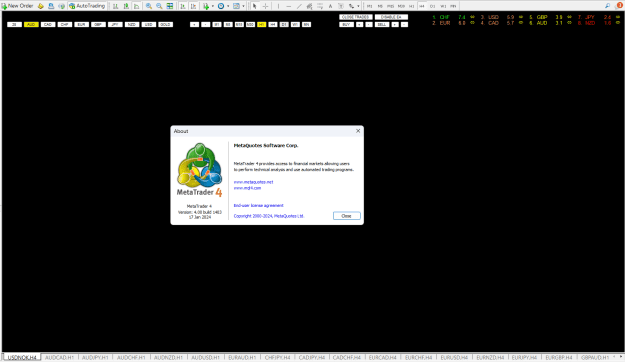This screenshot has height=362, width=625.
Task: Switch chart to candlesticks icon
Action: click(126, 6)
